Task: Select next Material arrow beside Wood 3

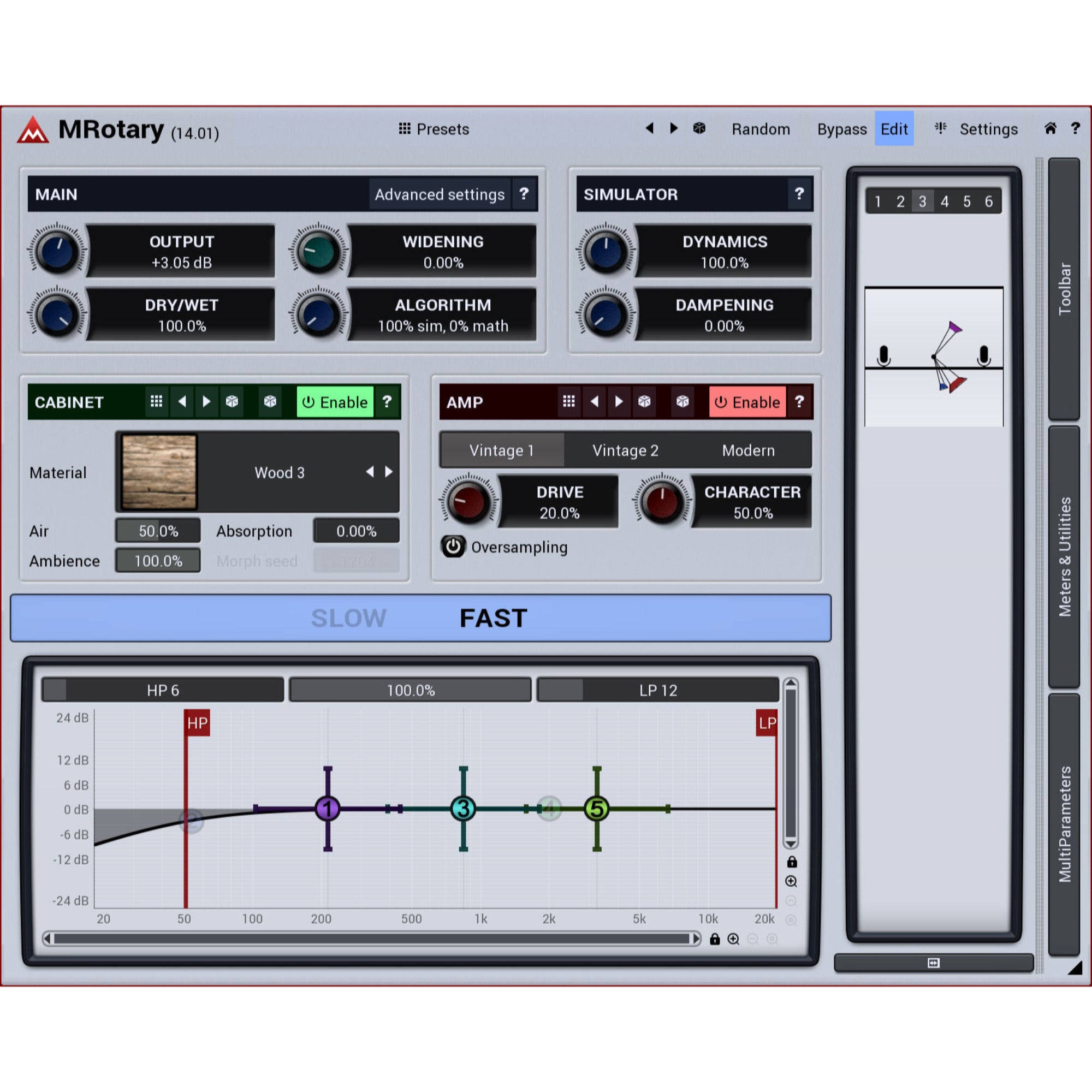Action: (389, 471)
